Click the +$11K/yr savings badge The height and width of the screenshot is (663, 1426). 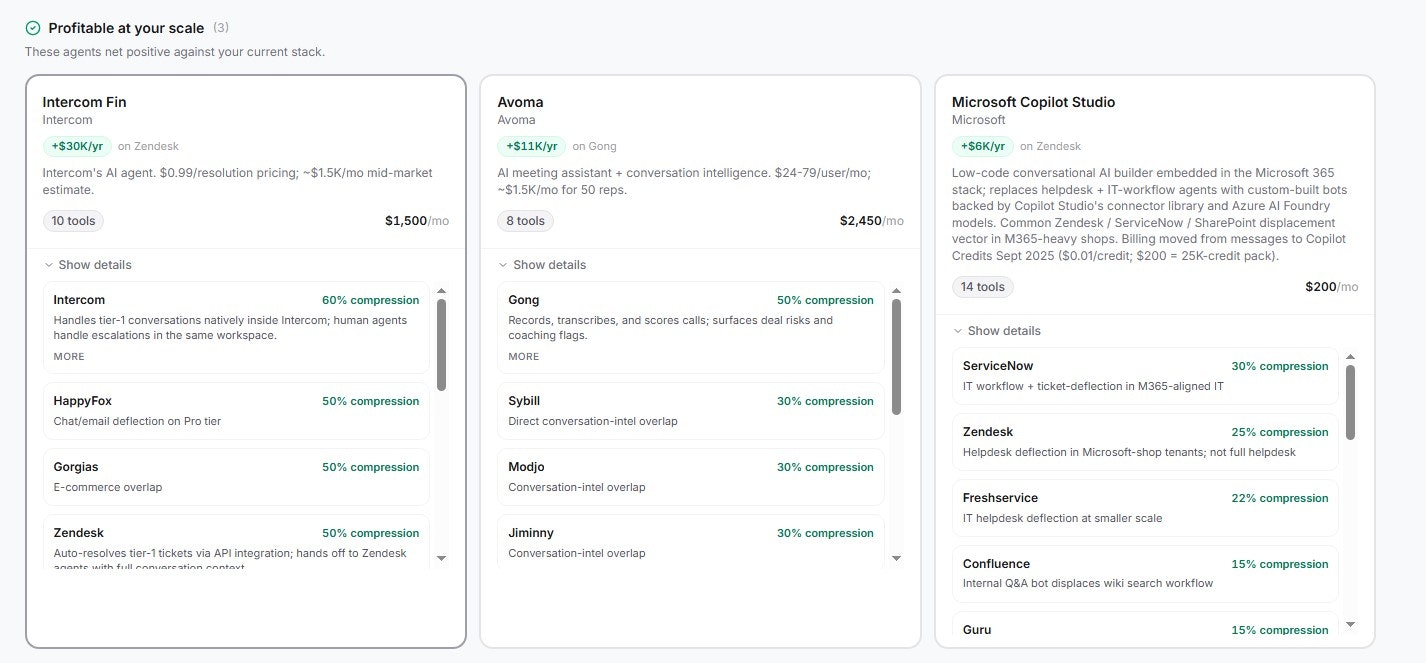coord(532,146)
